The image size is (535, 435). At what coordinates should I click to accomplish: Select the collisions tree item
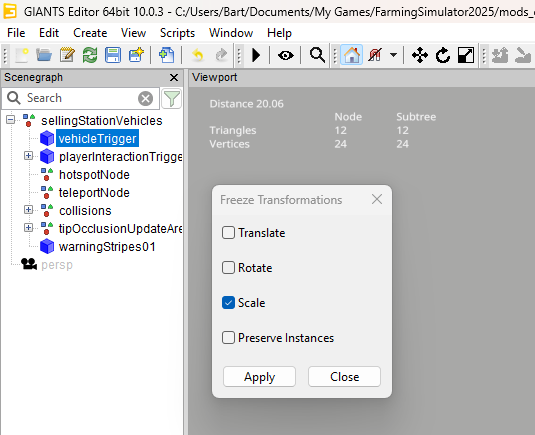pyautogui.click(x=85, y=211)
